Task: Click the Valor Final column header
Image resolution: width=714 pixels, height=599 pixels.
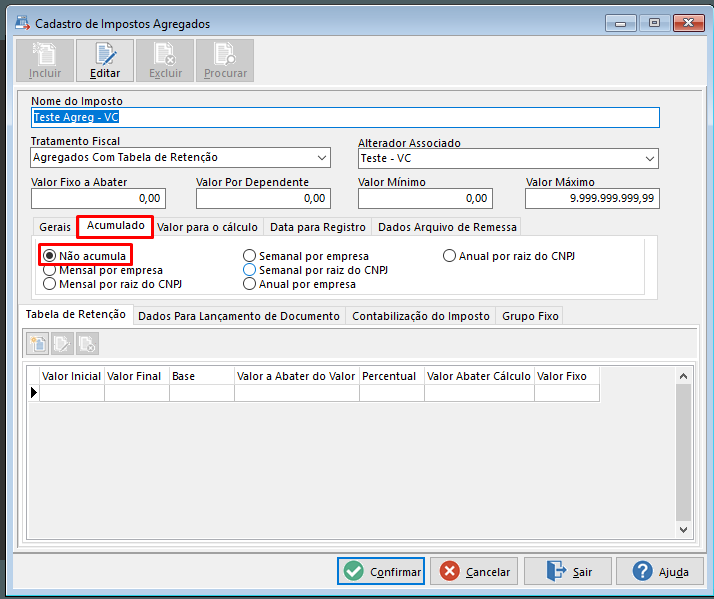Action: point(137,376)
